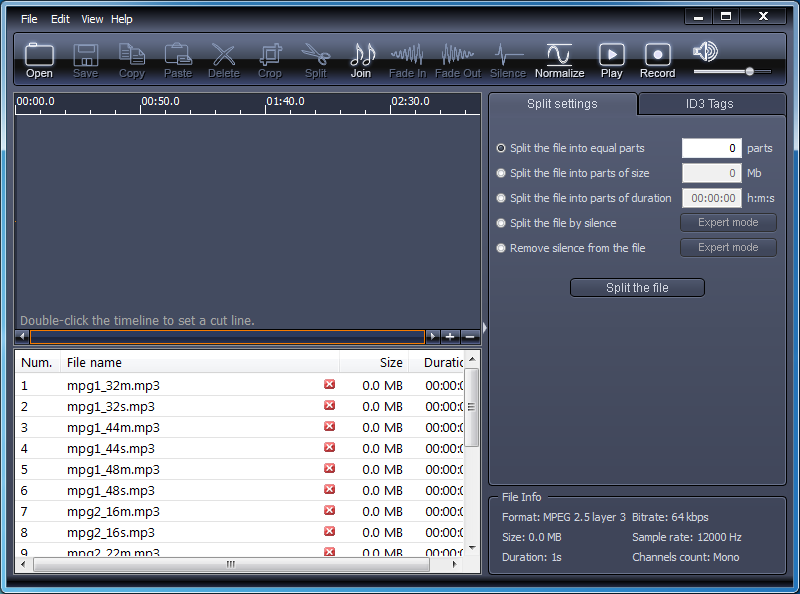The image size is (800, 594).
Task: Mute audio using the speaker icon
Action: [x=706, y=52]
